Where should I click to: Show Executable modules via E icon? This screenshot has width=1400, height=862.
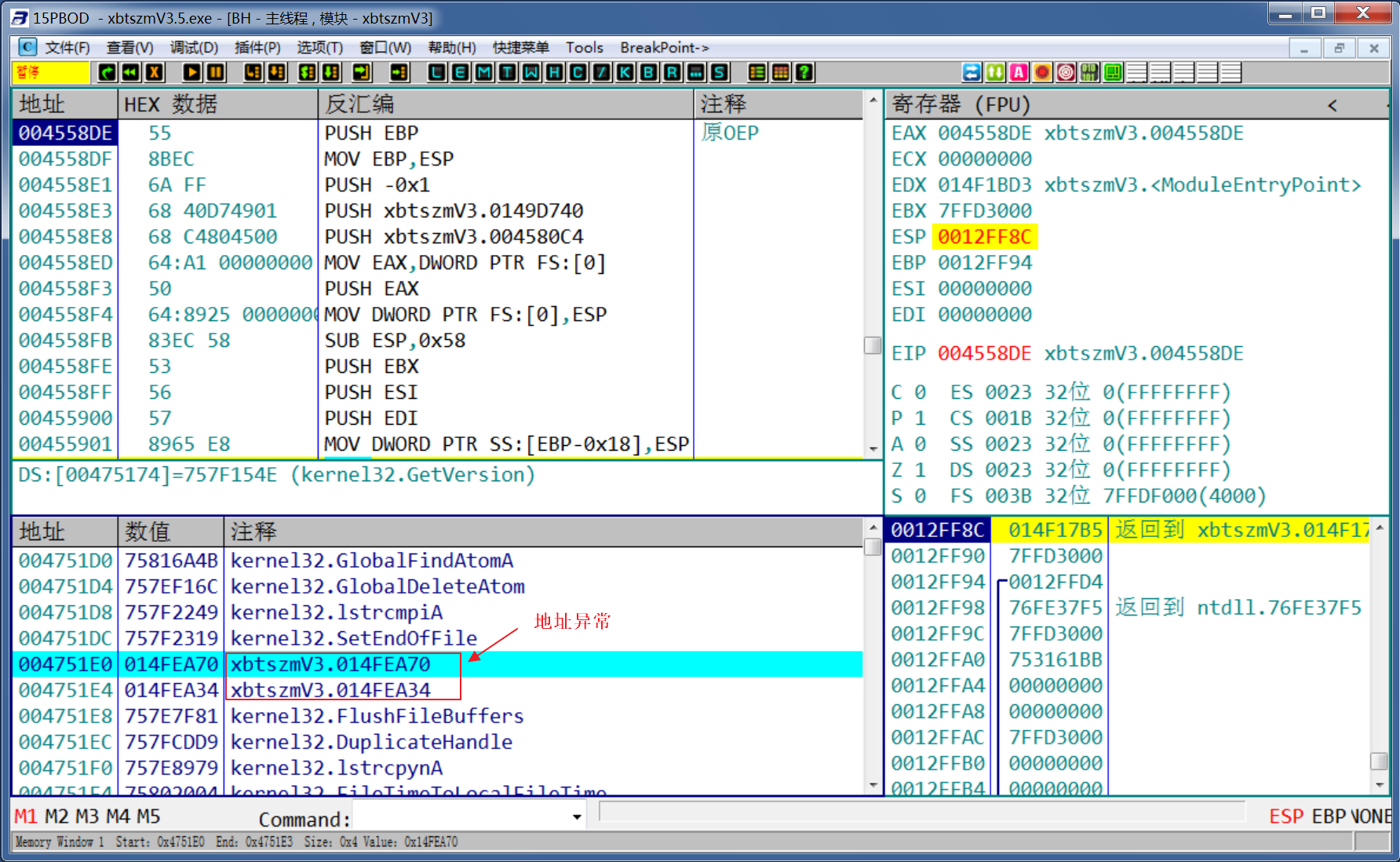coord(461,73)
